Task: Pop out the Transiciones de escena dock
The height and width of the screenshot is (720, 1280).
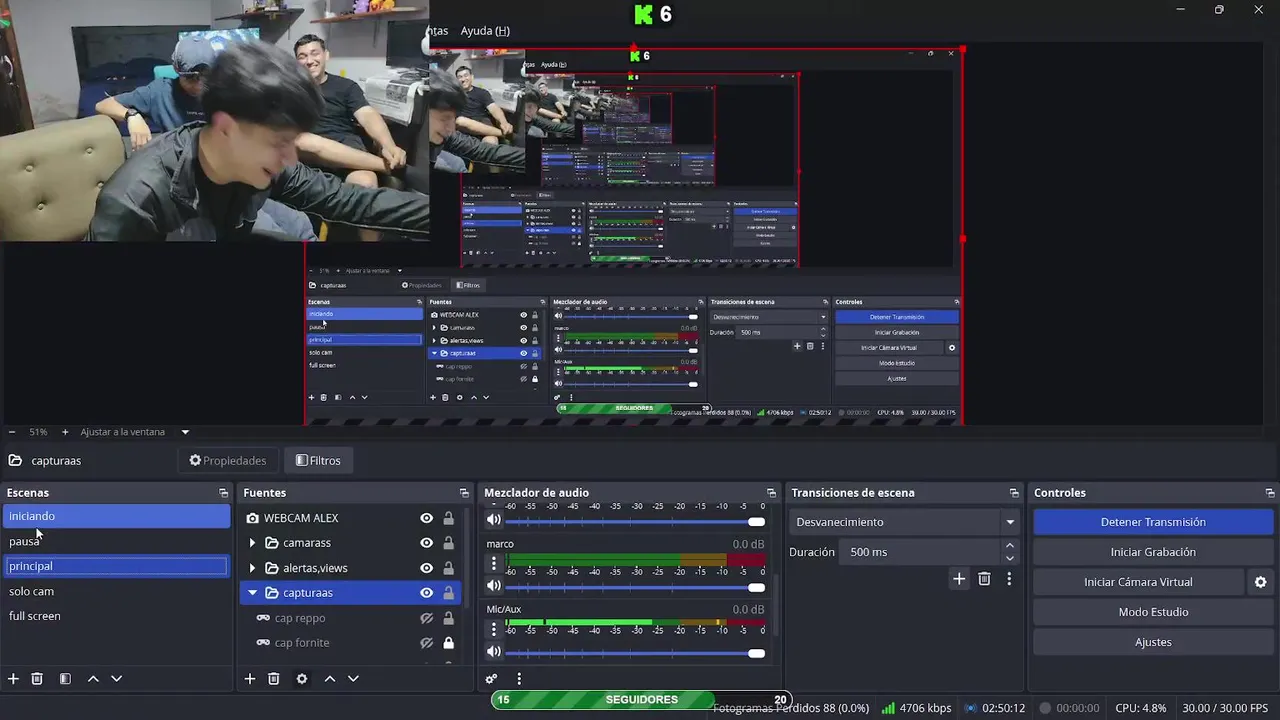Action: coord(1014,493)
